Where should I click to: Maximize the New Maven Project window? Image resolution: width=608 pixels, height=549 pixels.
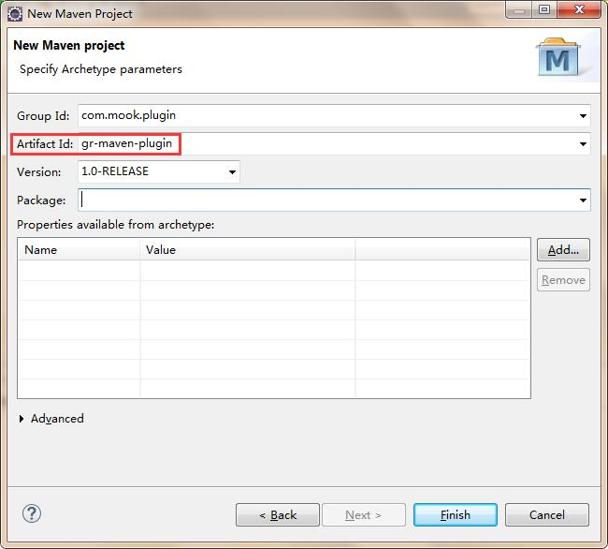pos(544,10)
